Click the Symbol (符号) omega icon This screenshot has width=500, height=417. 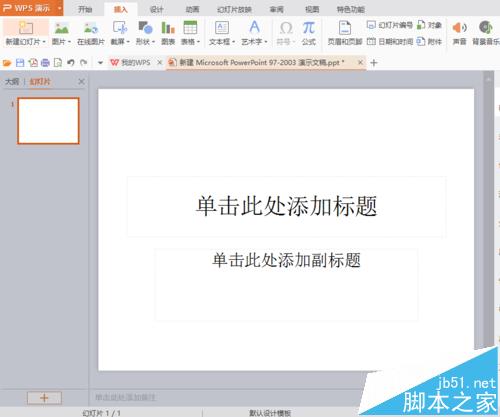(286, 28)
